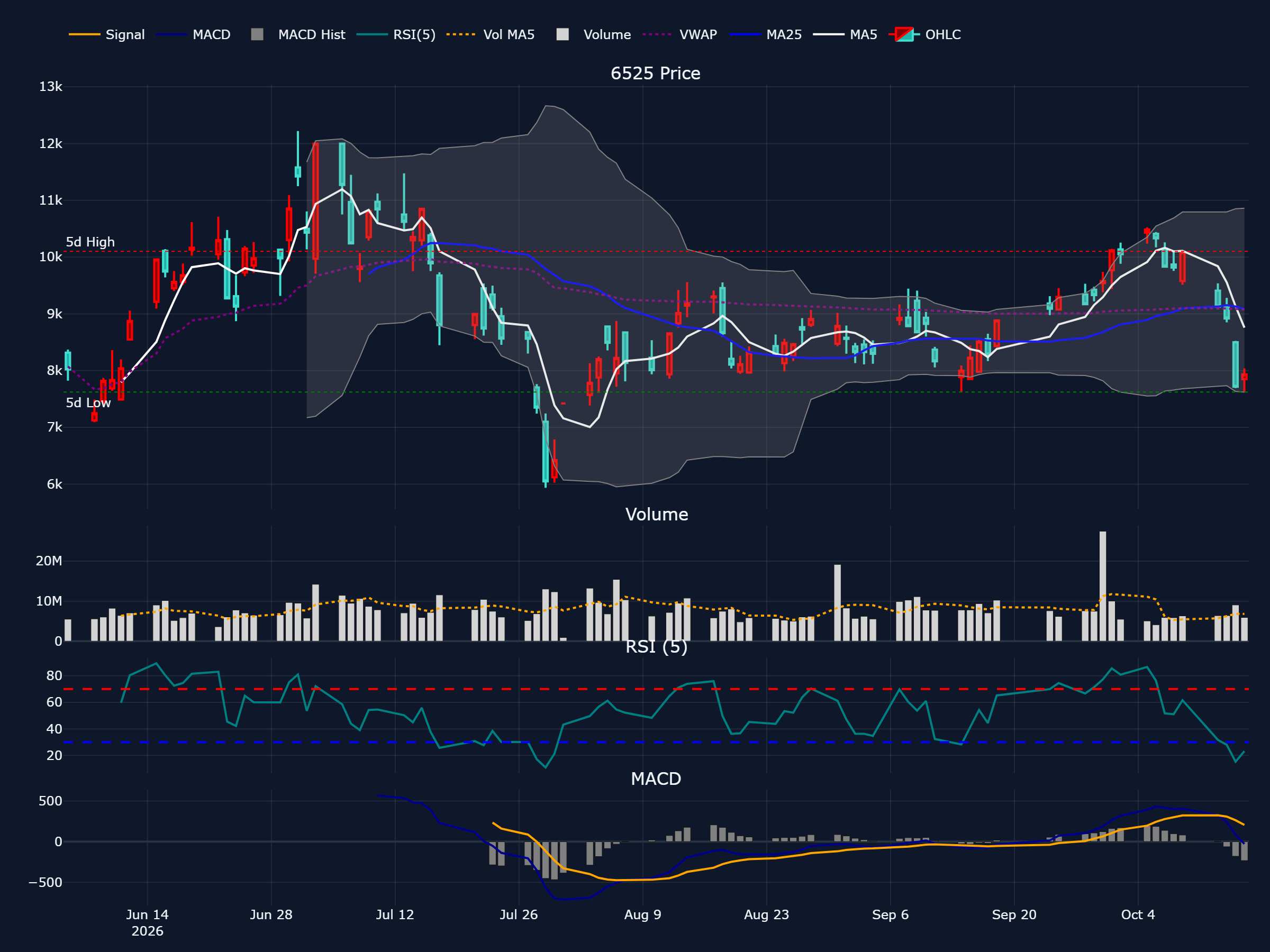The height and width of the screenshot is (952, 1270).
Task: Click the '12k' price axis label
Action: pyautogui.click(x=50, y=143)
